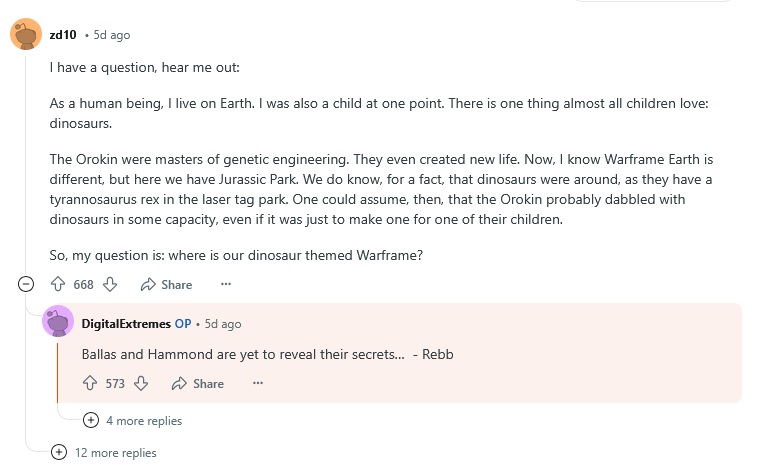
Task: Click the 5d ago timestamp on zd10's comment
Action: (x=112, y=35)
